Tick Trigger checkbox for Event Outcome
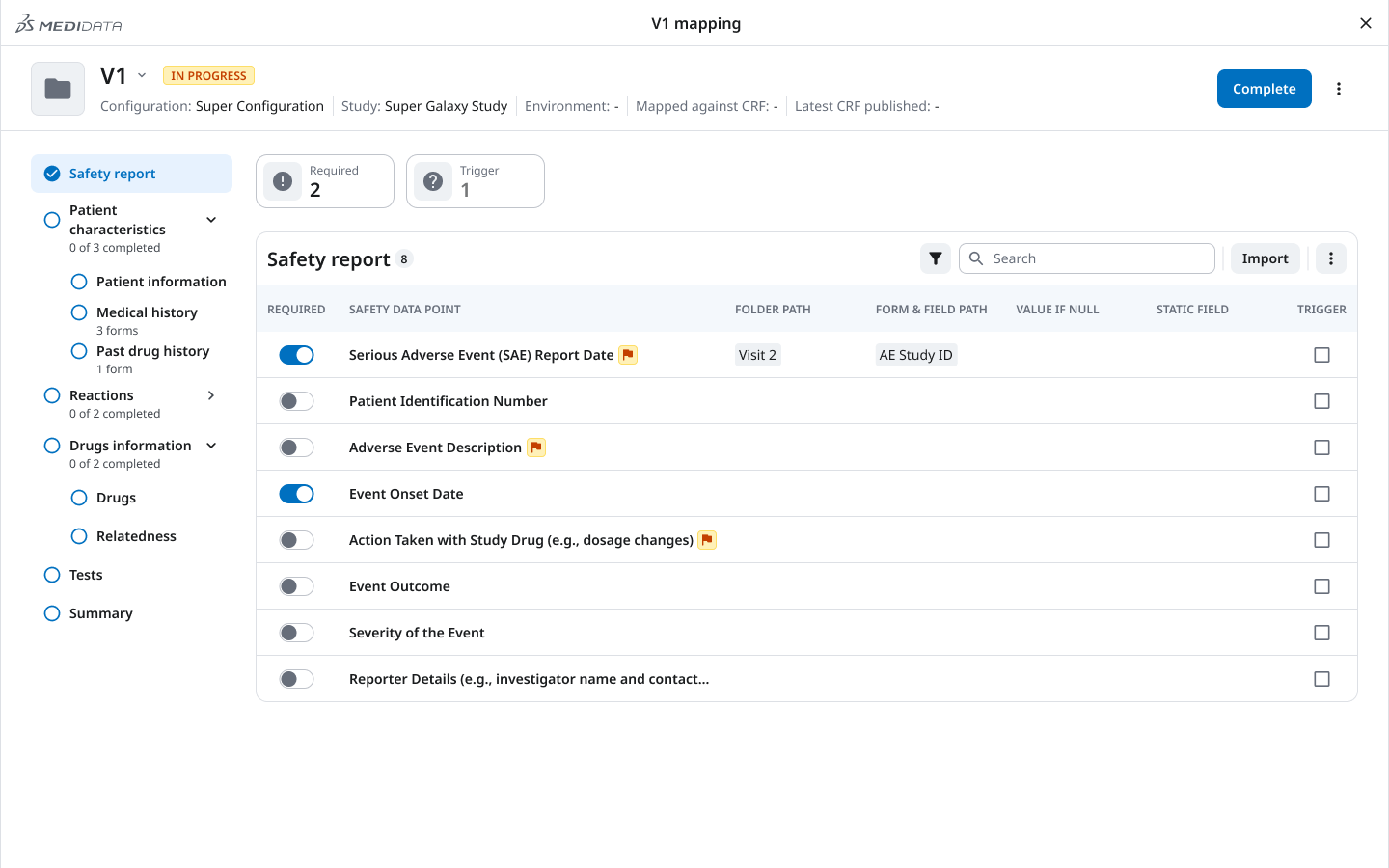 point(1321,586)
